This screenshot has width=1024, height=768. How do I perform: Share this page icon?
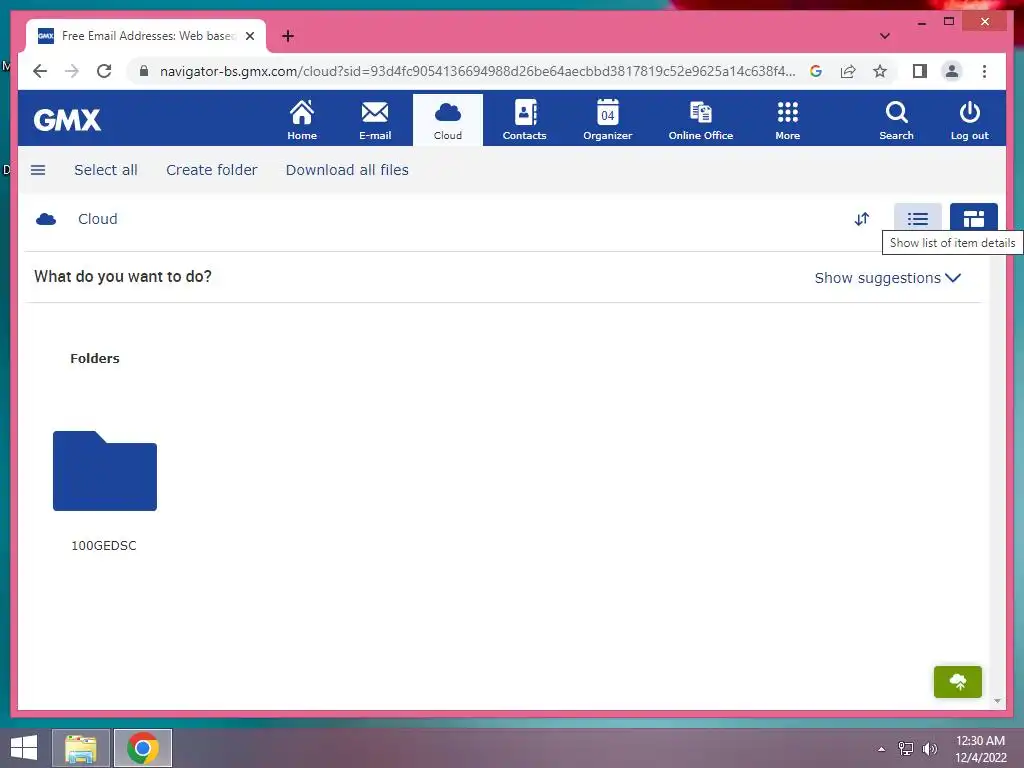(848, 71)
